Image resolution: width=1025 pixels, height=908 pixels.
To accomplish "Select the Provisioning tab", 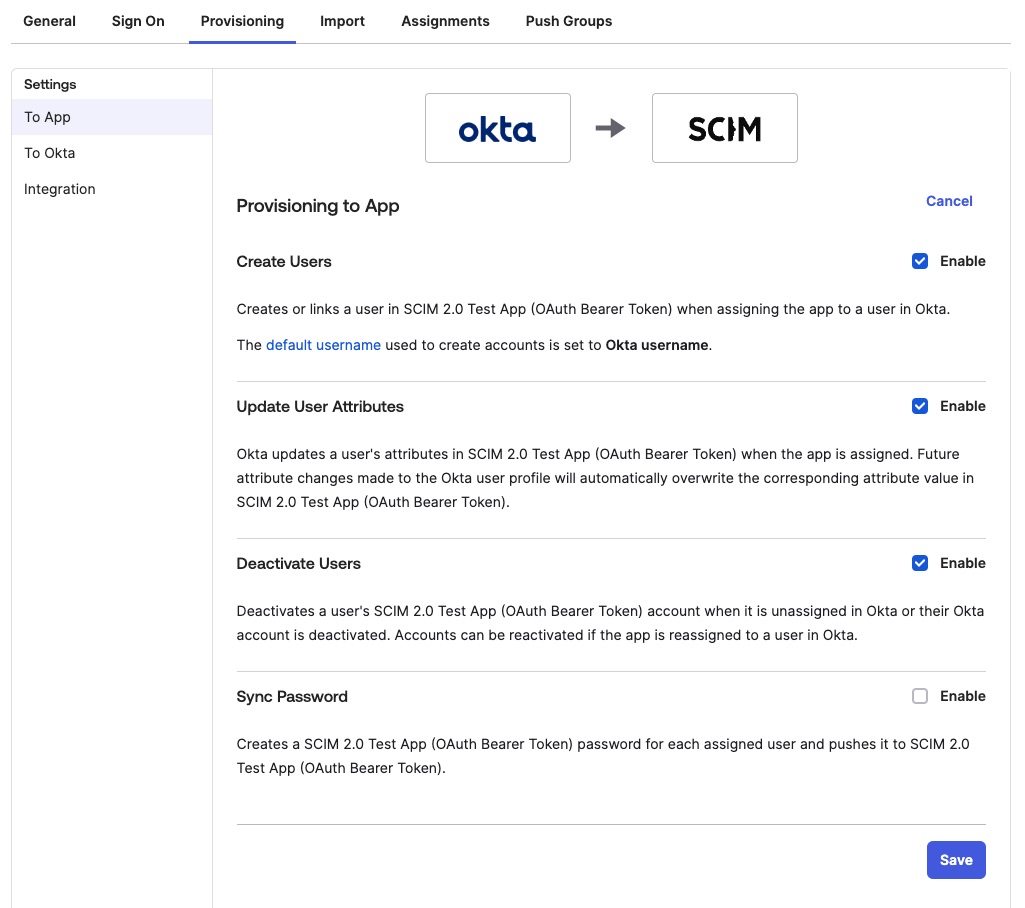I will (242, 21).
